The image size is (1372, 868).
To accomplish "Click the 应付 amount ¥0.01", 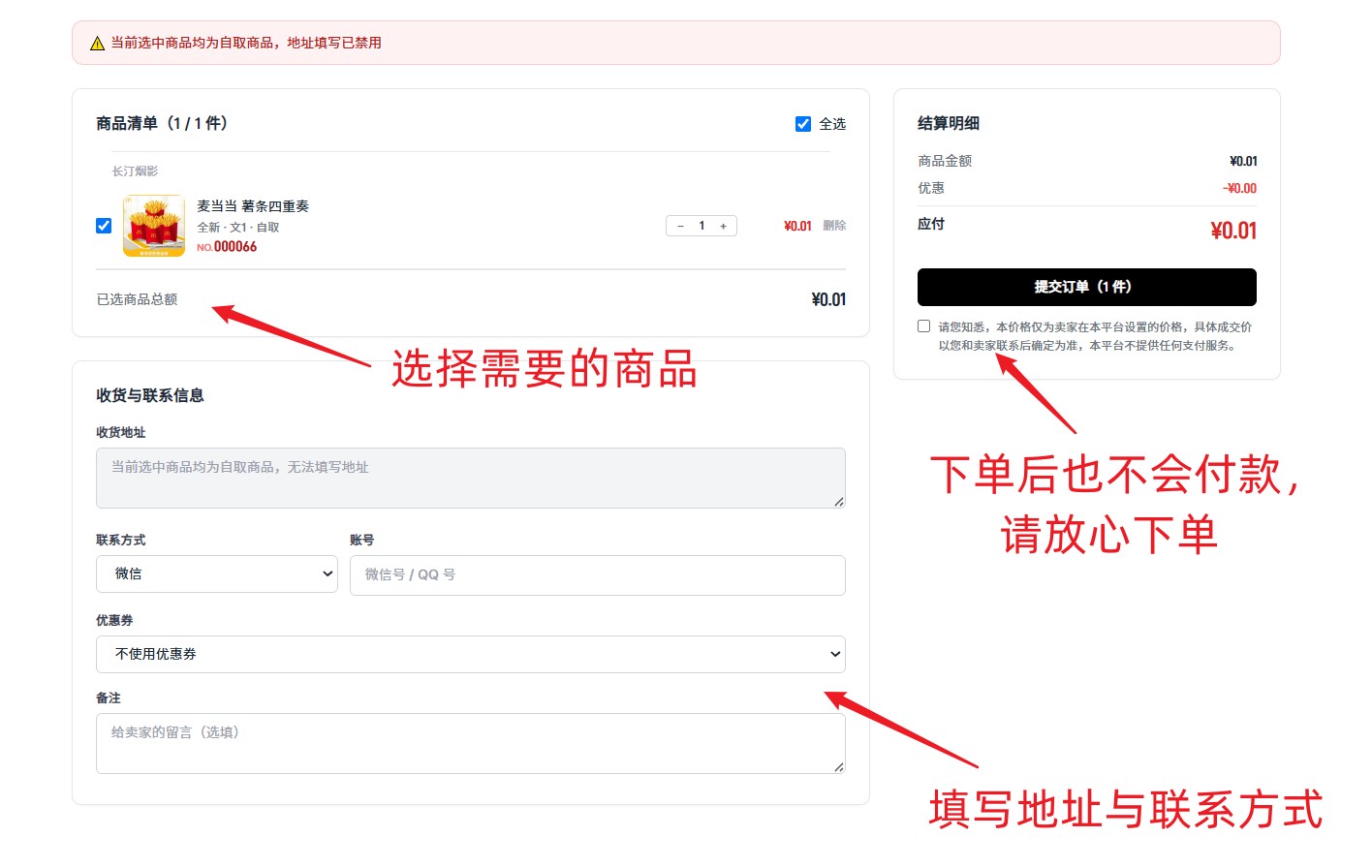I will [x=1233, y=231].
